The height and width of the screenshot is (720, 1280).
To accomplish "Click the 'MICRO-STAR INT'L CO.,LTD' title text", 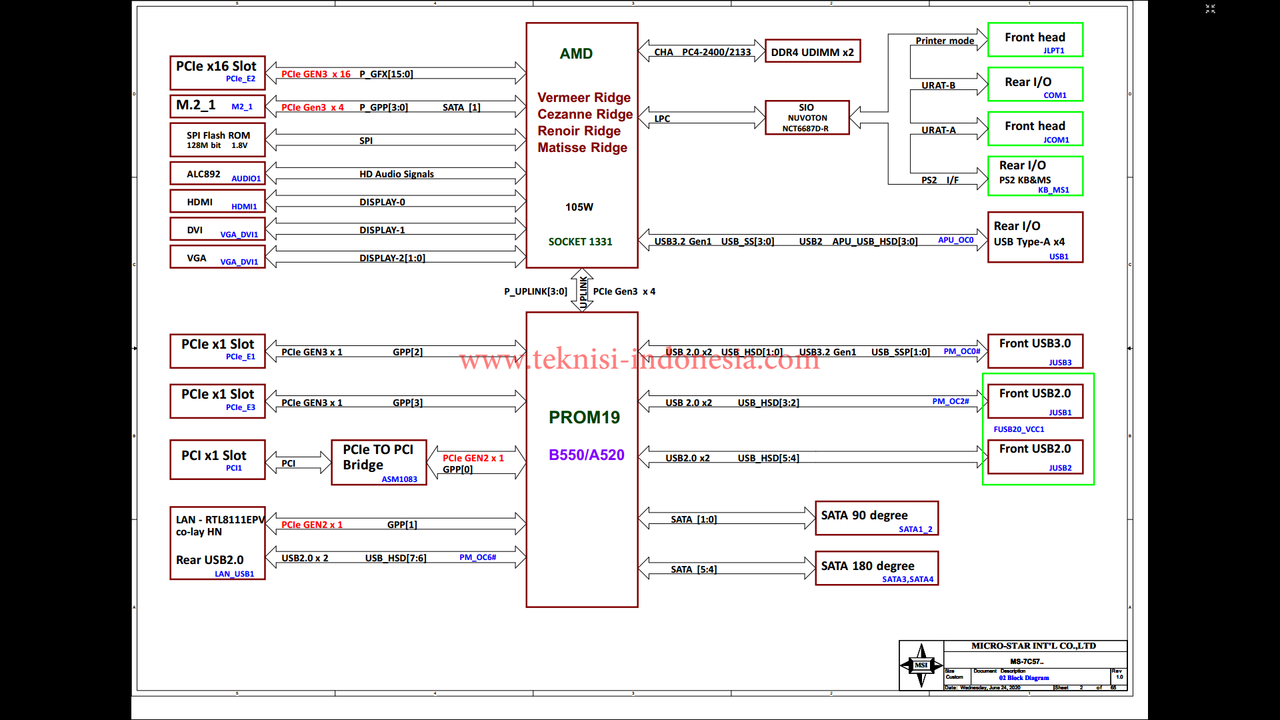I will (x=1034, y=646).
